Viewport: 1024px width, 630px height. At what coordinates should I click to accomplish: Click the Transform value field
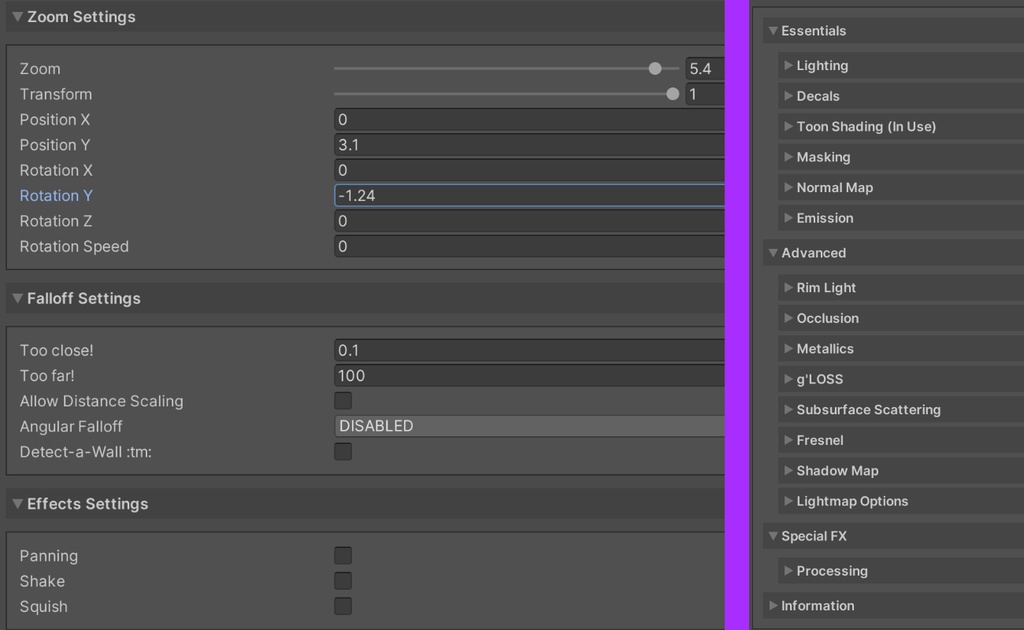(x=705, y=94)
